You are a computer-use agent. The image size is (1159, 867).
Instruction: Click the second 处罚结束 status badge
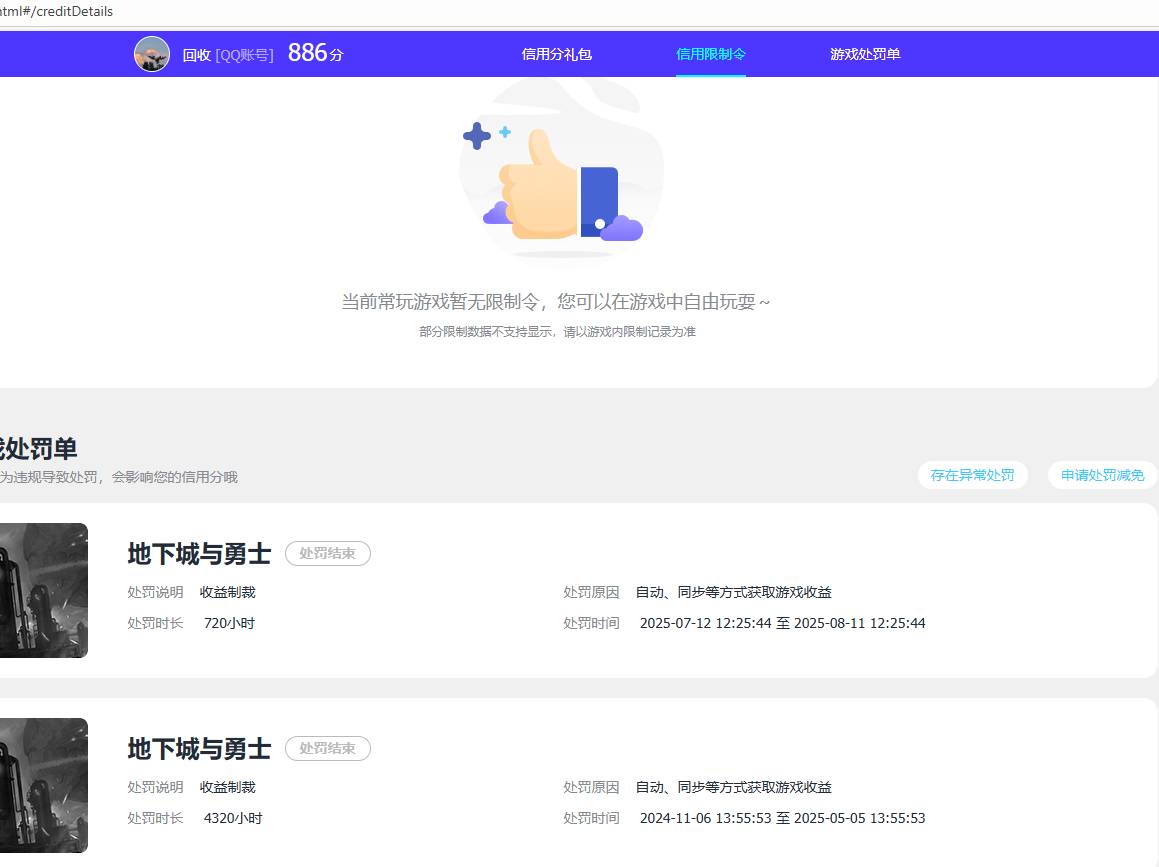tap(327, 748)
